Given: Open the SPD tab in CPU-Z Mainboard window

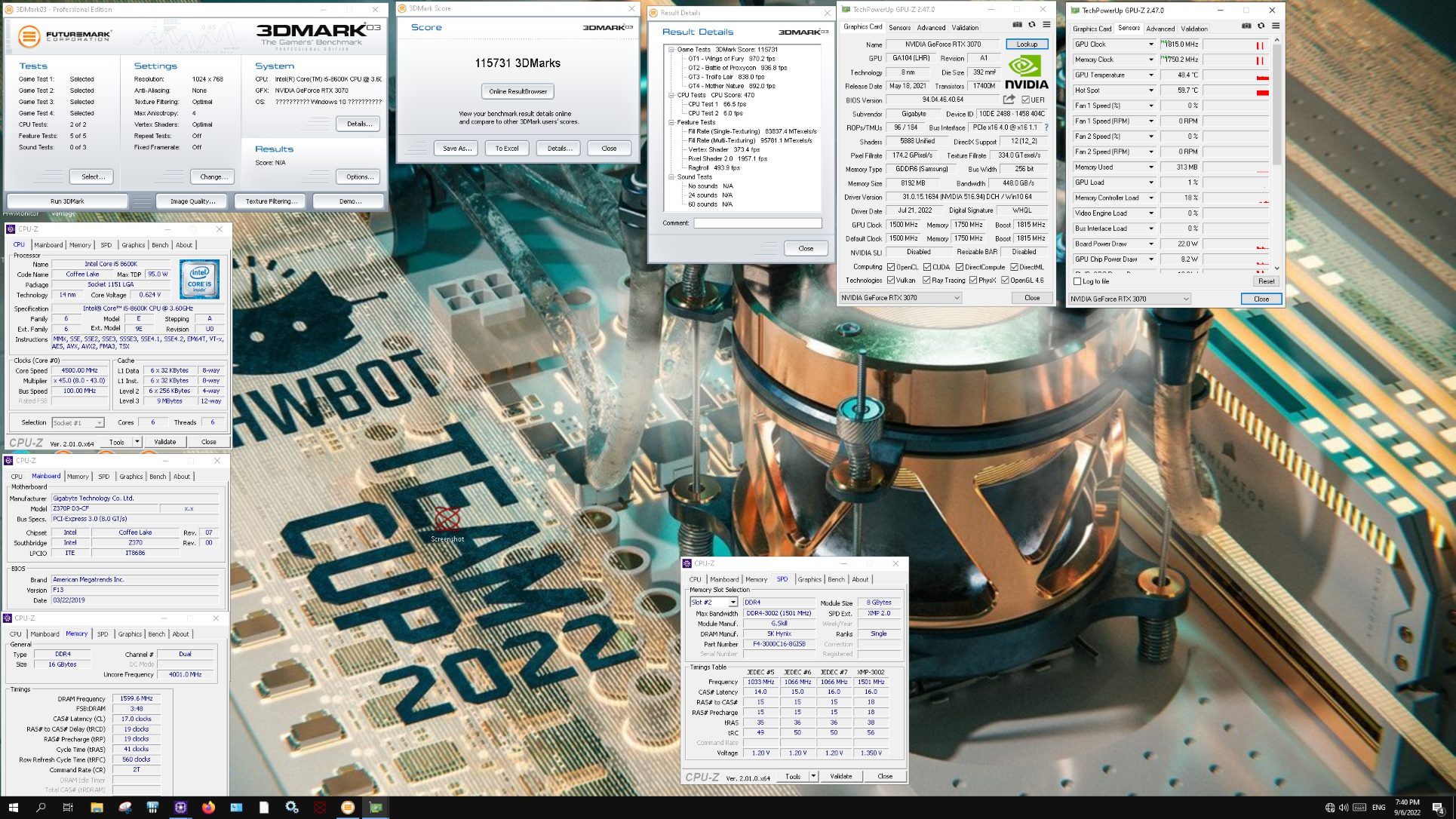Looking at the screenshot, I should click(104, 477).
